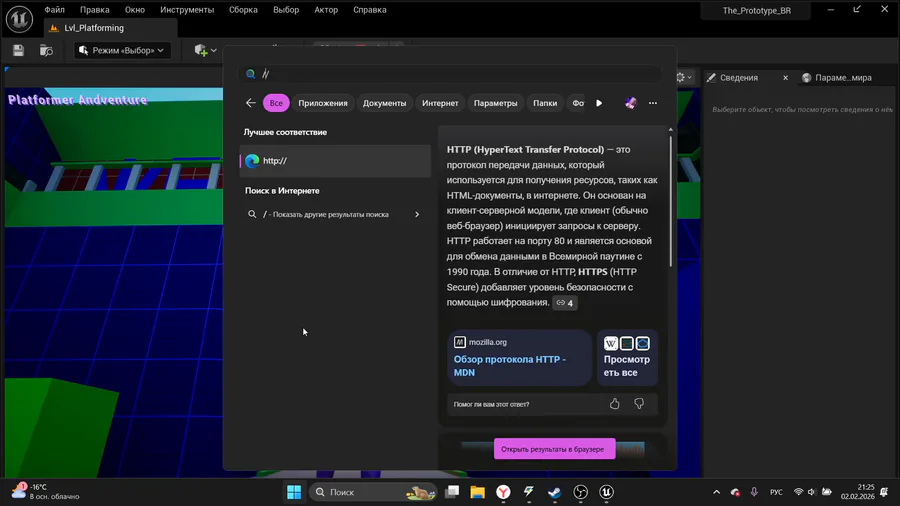Open the Окно menu

tap(135, 10)
